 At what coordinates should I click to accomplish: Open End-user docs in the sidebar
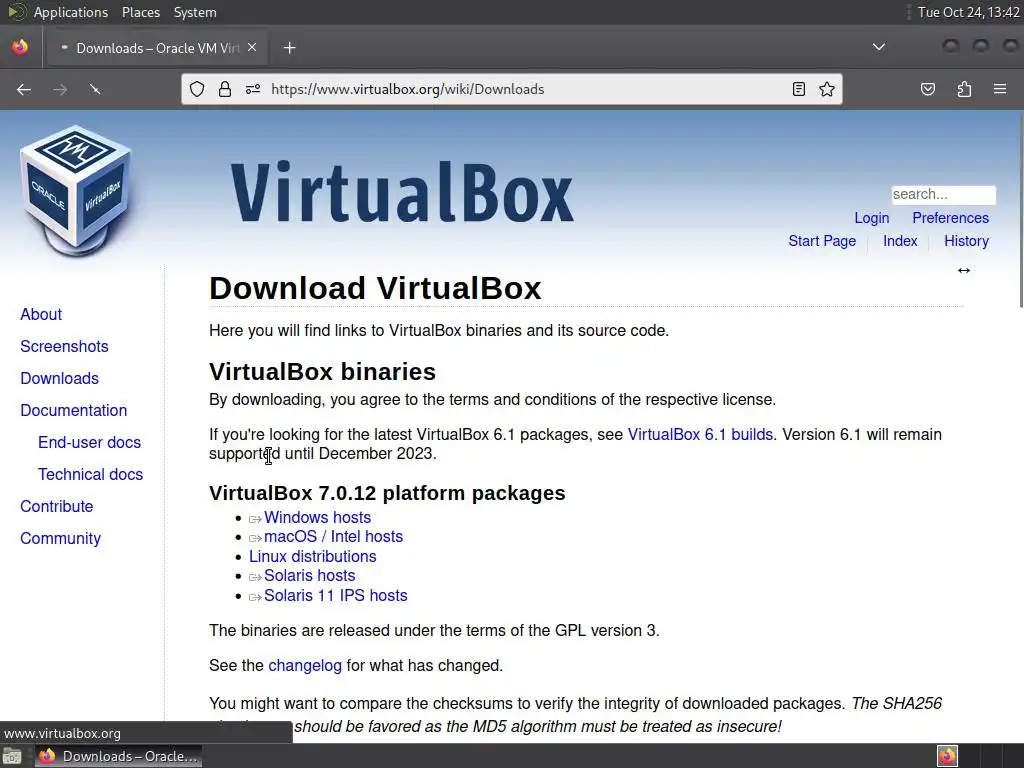click(x=89, y=443)
